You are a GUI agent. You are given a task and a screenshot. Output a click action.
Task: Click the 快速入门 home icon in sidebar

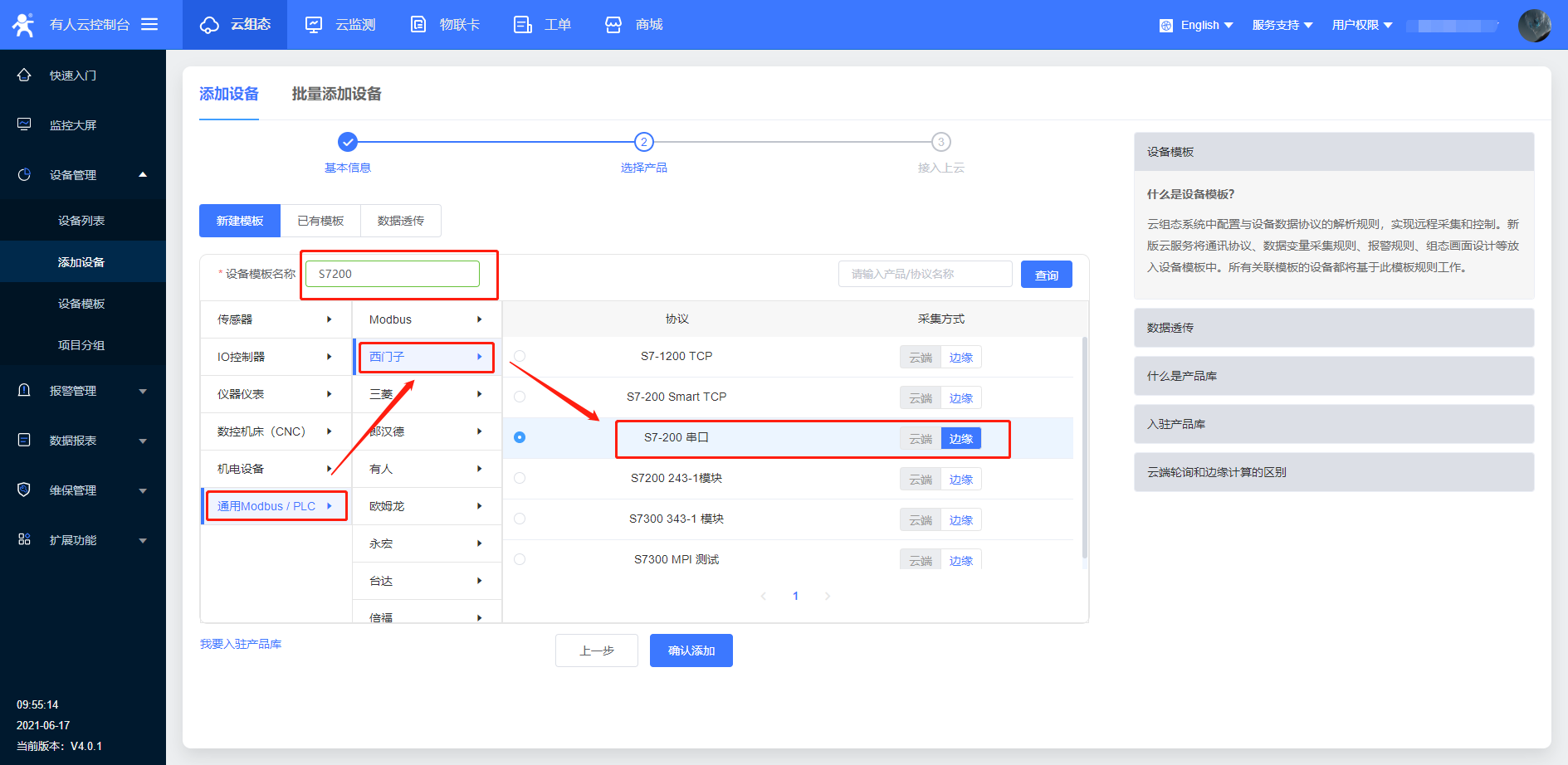pos(24,75)
